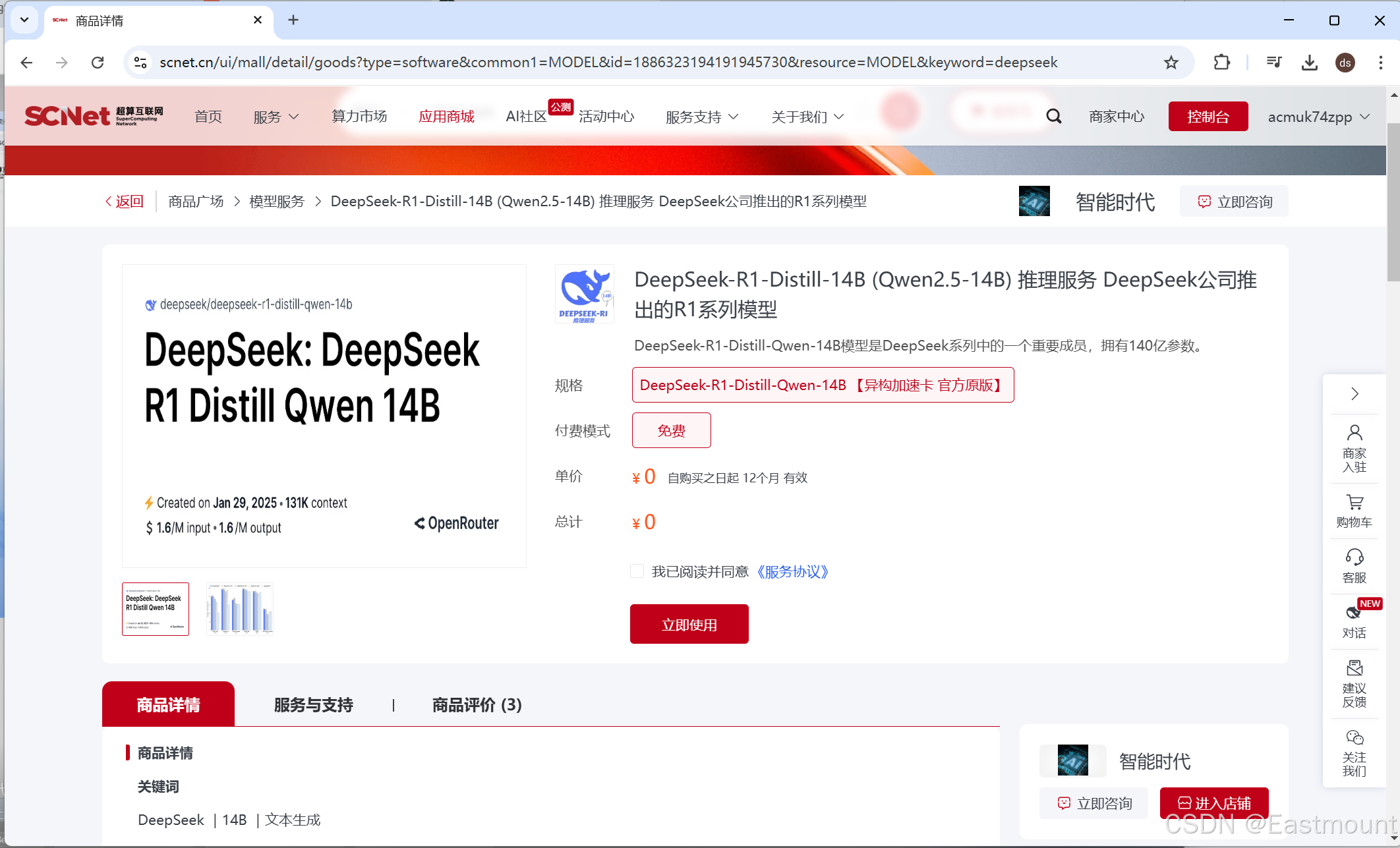The height and width of the screenshot is (848, 1400).
Task: Bookmark this page with star icon
Action: [x=1171, y=63]
